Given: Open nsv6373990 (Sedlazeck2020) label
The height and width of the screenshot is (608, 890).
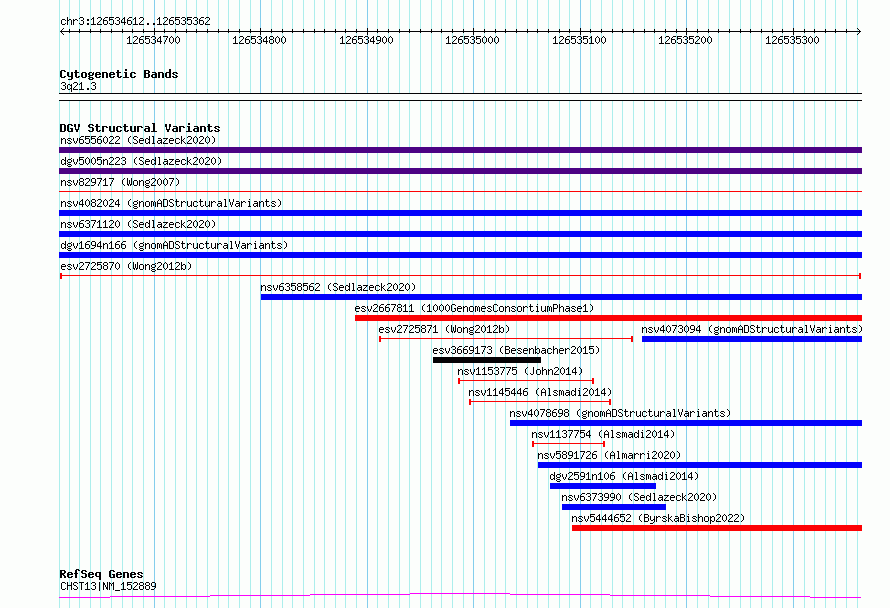Looking at the screenshot, I should [x=639, y=497].
